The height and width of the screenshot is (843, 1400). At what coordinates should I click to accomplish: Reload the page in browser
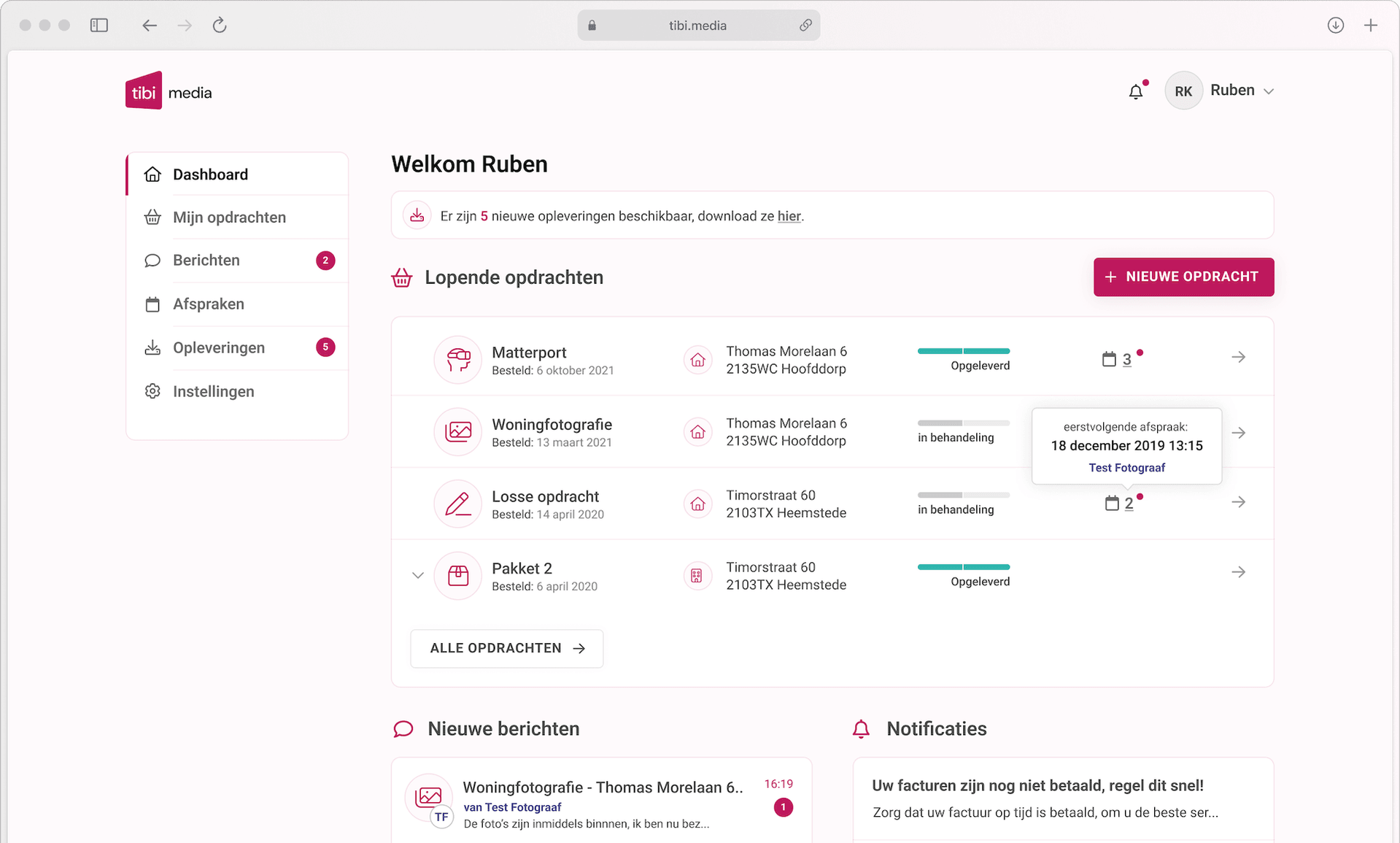pos(220,26)
